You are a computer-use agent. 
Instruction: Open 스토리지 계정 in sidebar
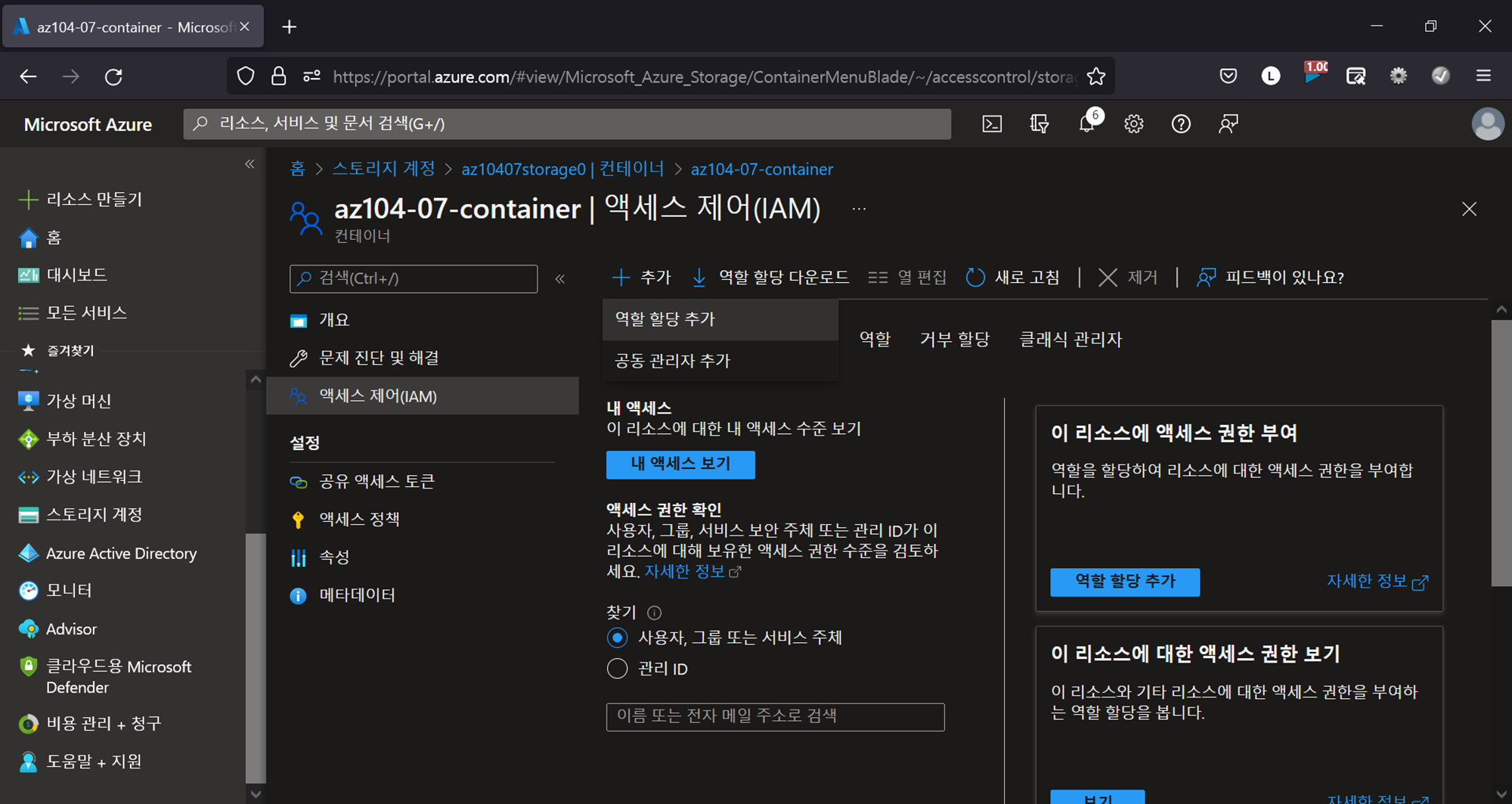coord(80,515)
